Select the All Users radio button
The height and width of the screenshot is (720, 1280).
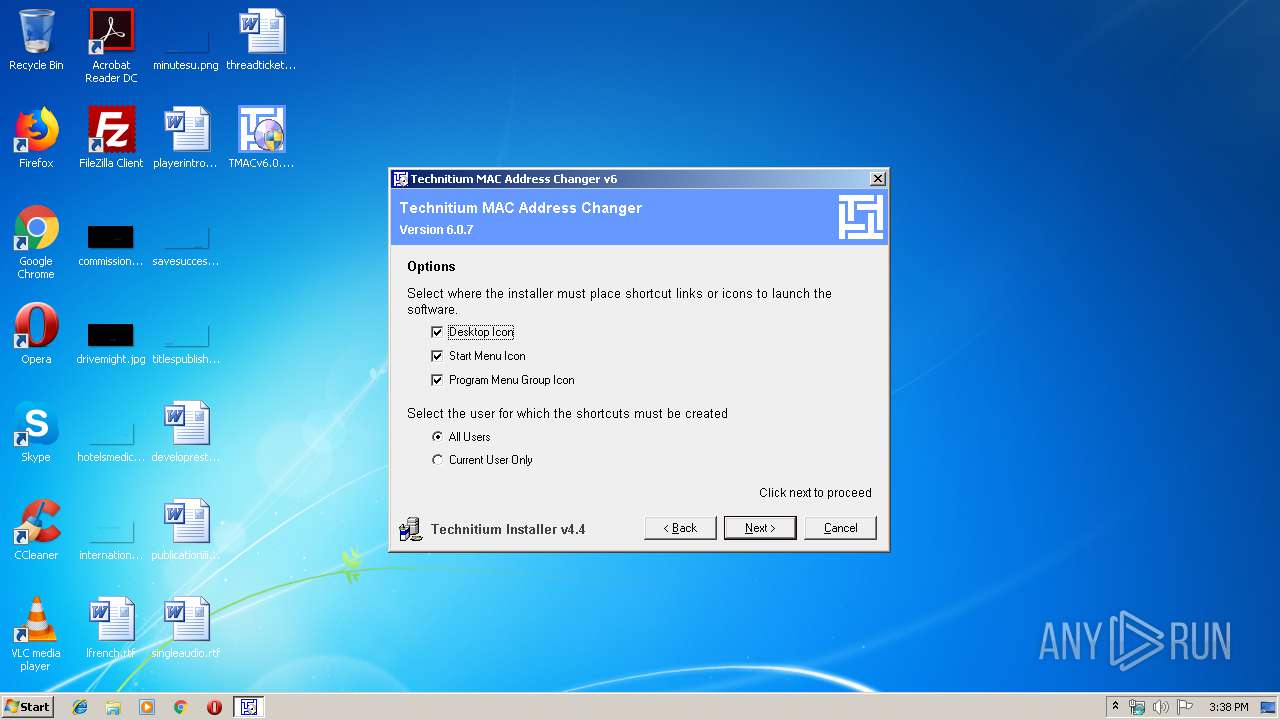(x=437, y=437)
